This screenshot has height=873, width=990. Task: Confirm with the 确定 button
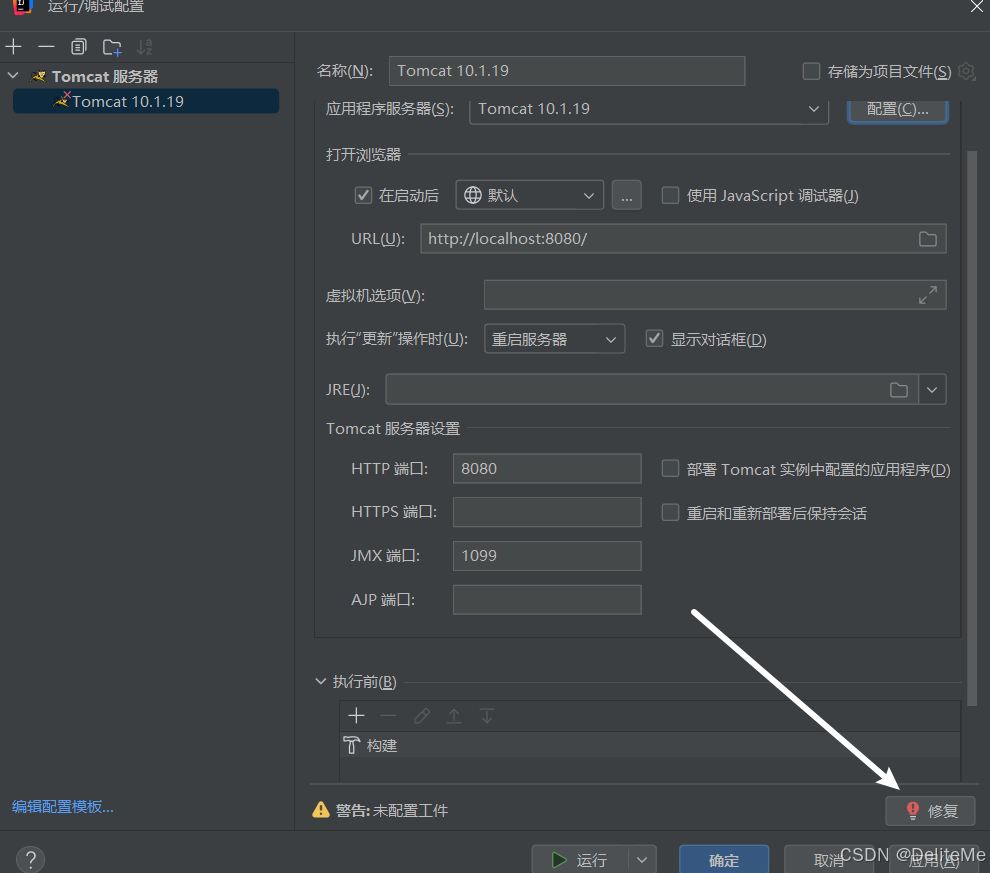[724, 860]
